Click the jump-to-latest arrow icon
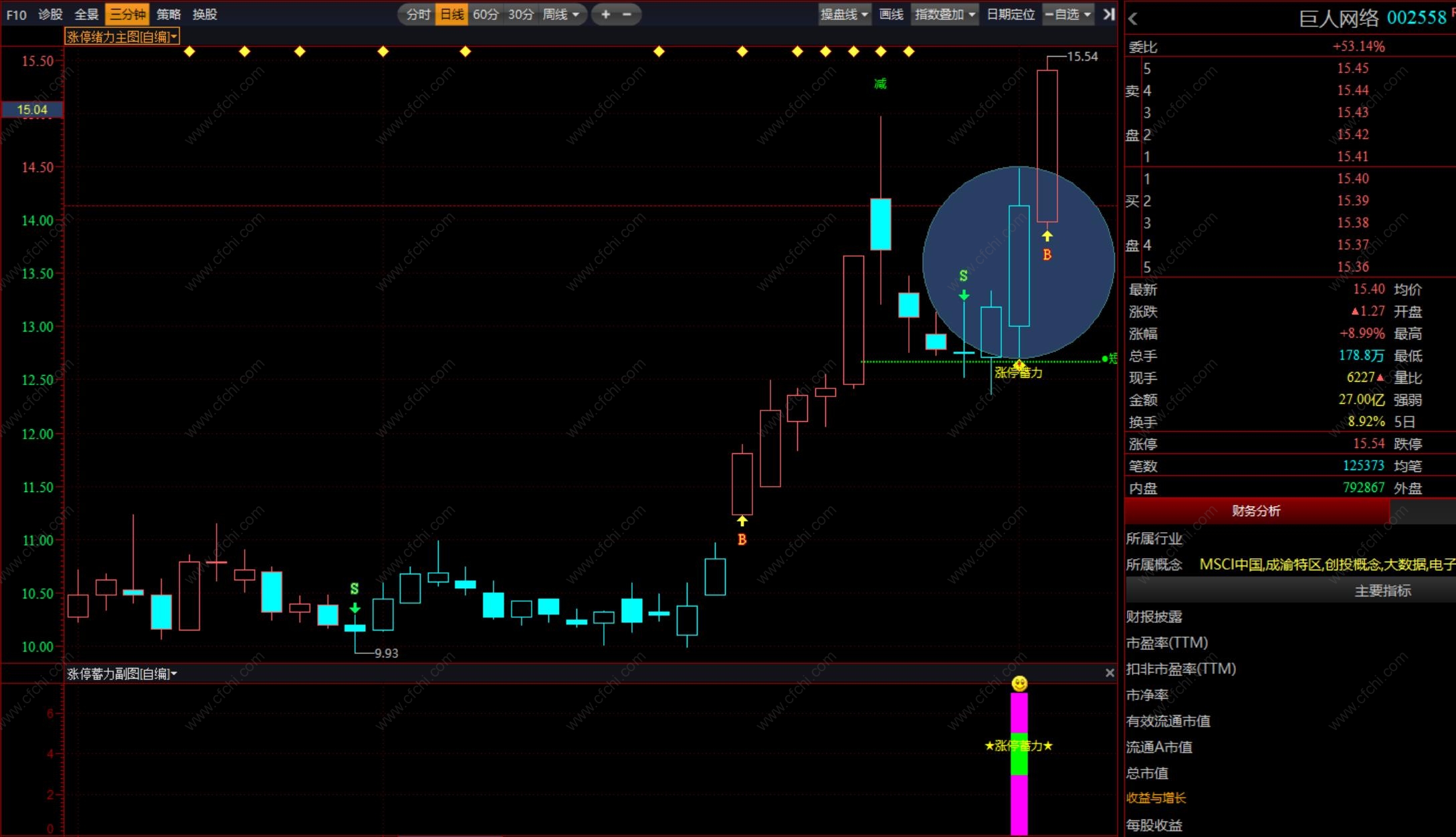The image size is (1456, 837). (1108, 14)
